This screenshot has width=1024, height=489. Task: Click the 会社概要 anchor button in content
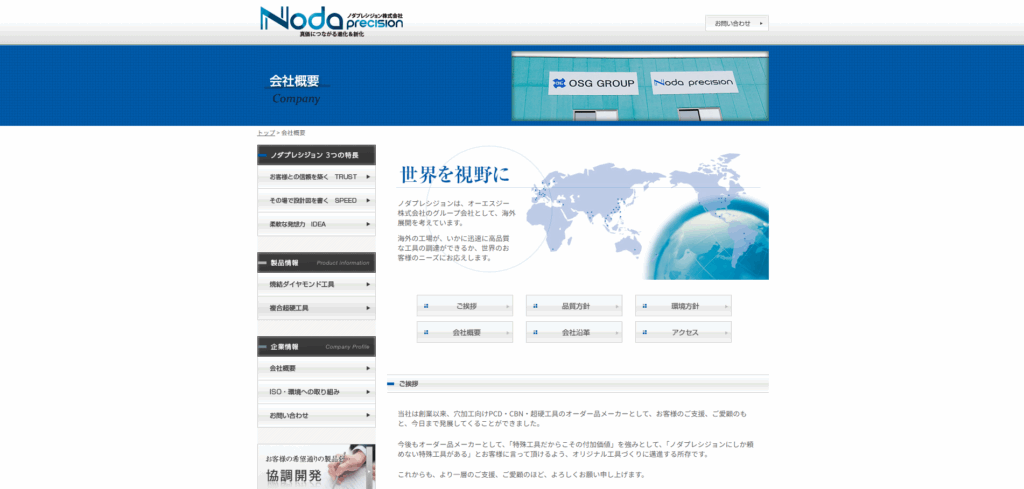(465, 332)
